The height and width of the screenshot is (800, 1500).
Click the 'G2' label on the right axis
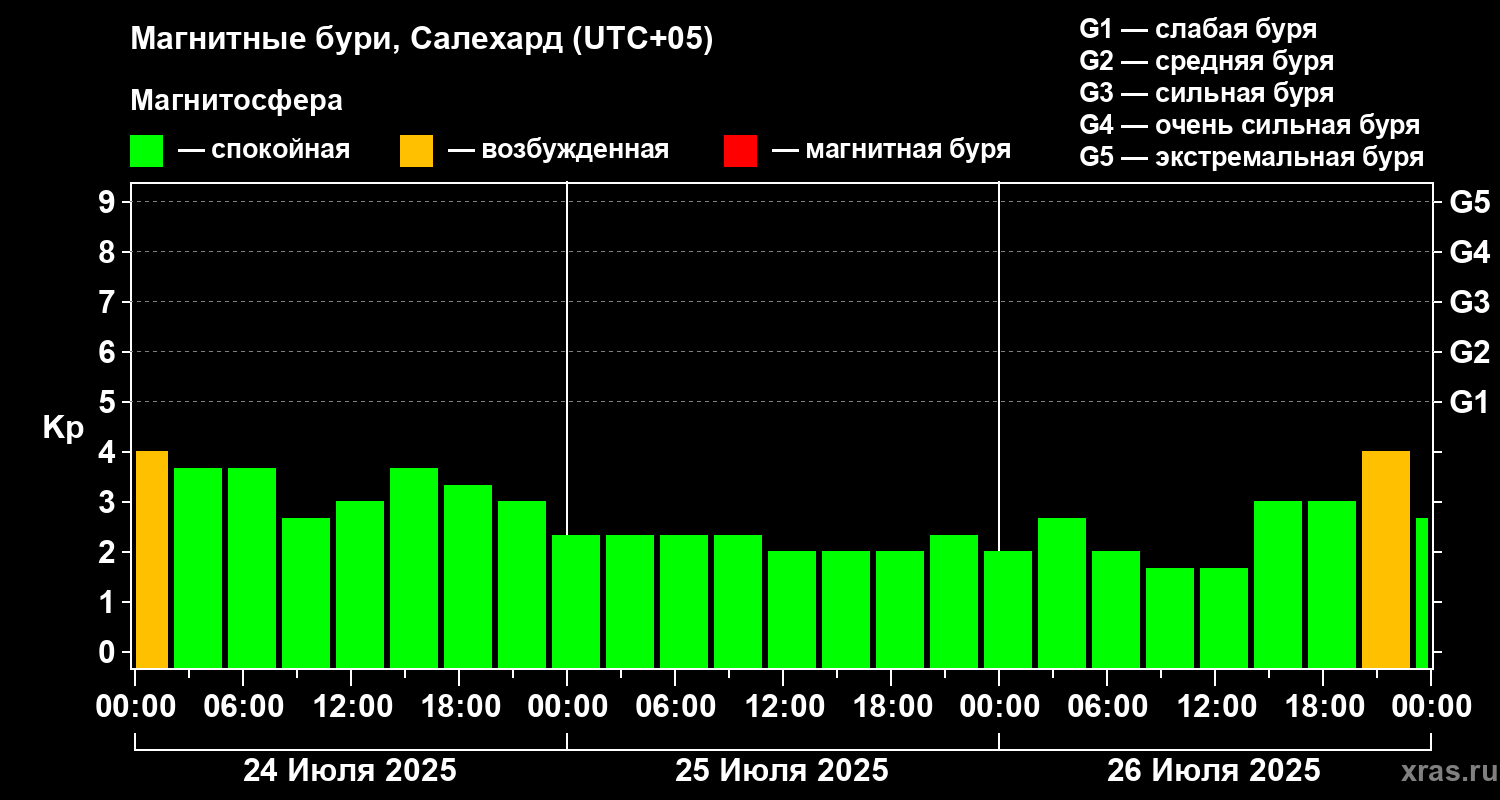coord(1469,352)
